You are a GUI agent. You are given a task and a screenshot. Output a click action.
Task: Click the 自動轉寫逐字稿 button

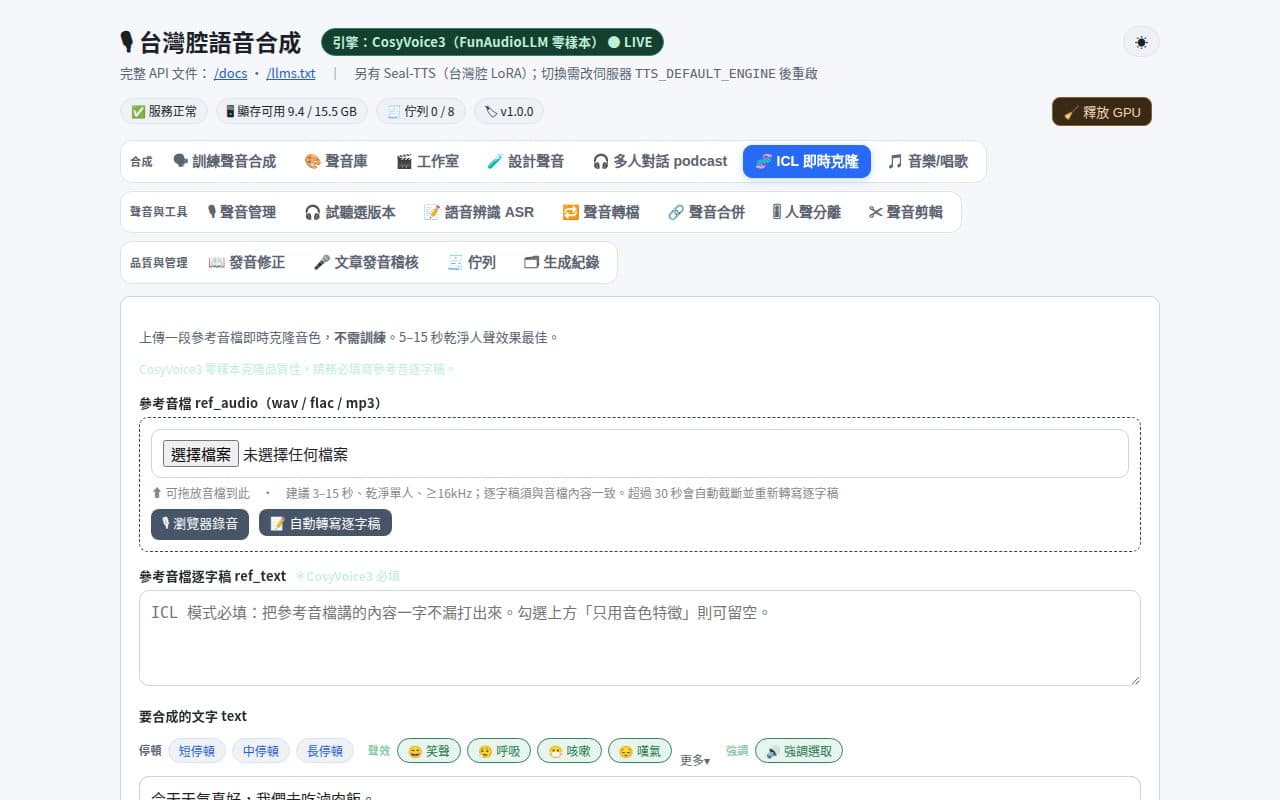tap(325, 523)
